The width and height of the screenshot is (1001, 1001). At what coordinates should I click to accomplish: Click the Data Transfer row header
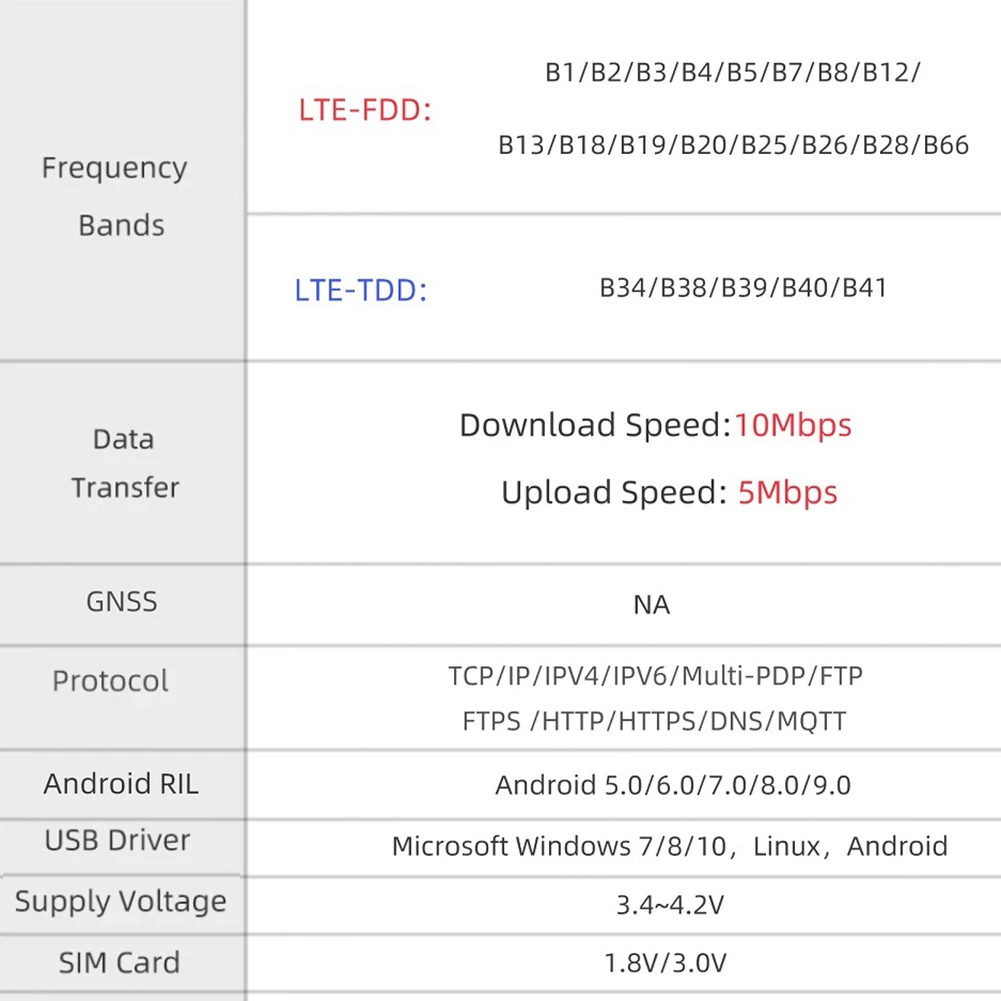pyautogui.click(x=124, y=463)
